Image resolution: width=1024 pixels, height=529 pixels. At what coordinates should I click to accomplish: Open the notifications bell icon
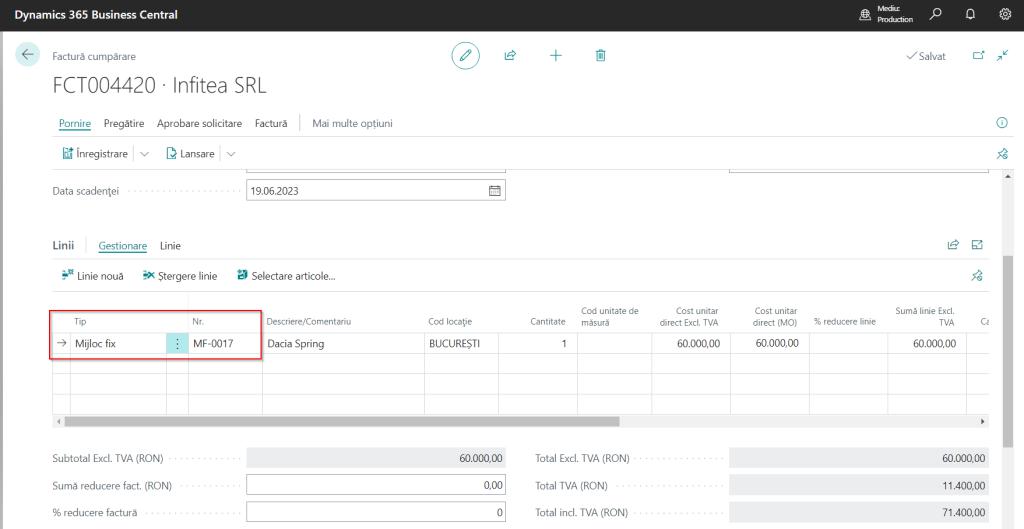pyautogui.click(x=970, y=15)
